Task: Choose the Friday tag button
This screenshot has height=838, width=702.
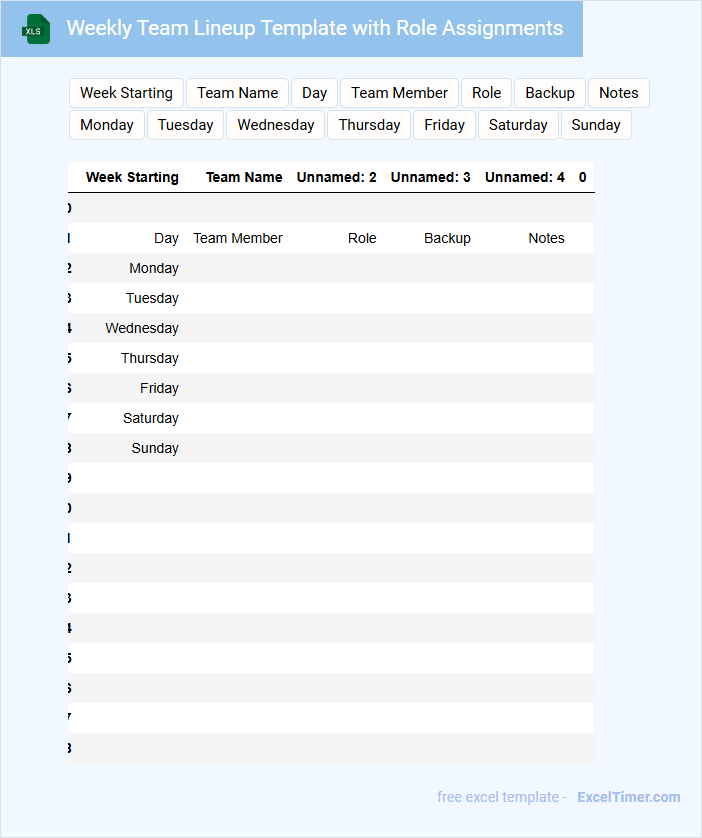Action: pos(444,125)
